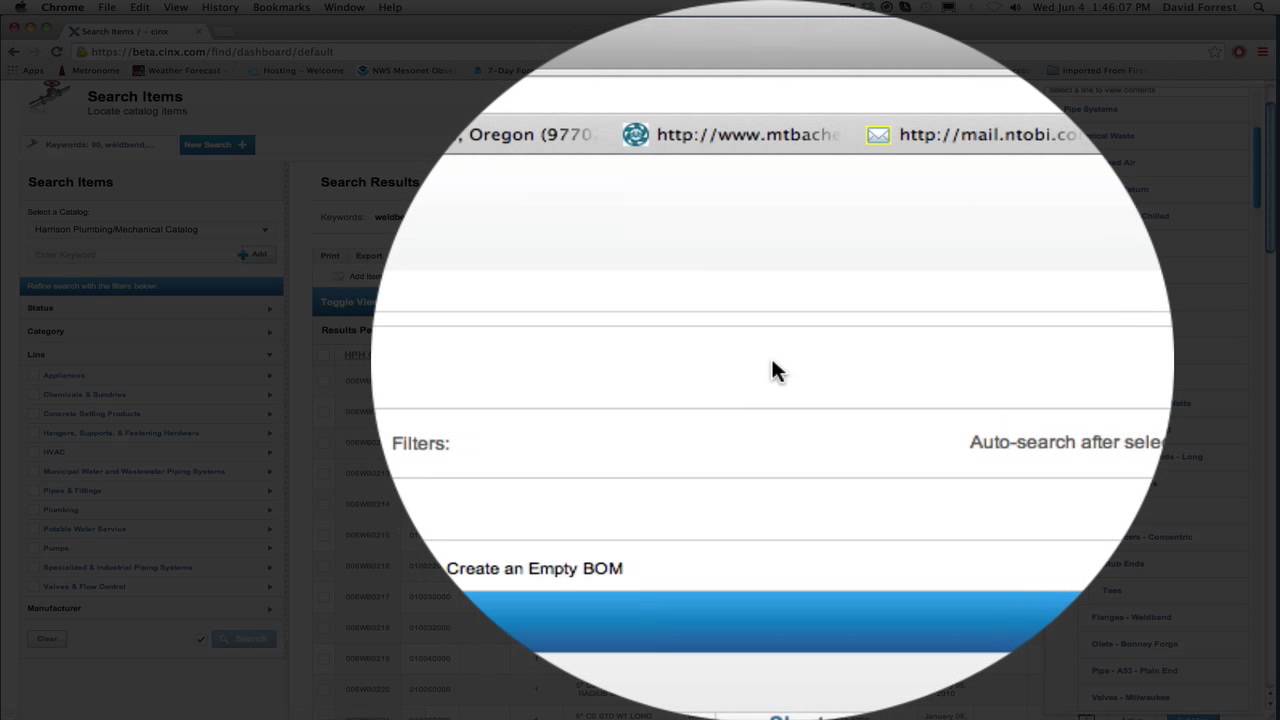Open Chrome's hamburger menu
The image size is (1280, 720).
[x=1265, y=52]
